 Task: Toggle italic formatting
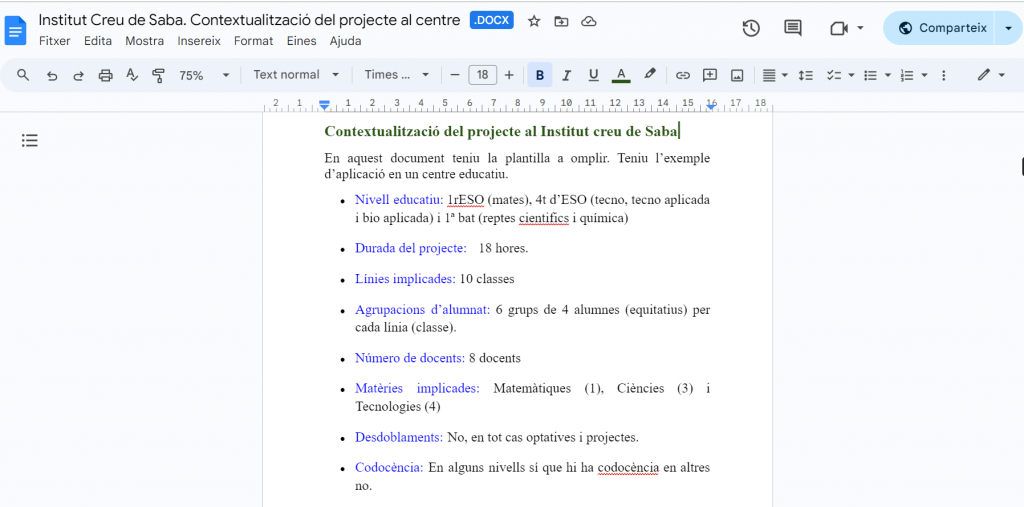[567, 75]
